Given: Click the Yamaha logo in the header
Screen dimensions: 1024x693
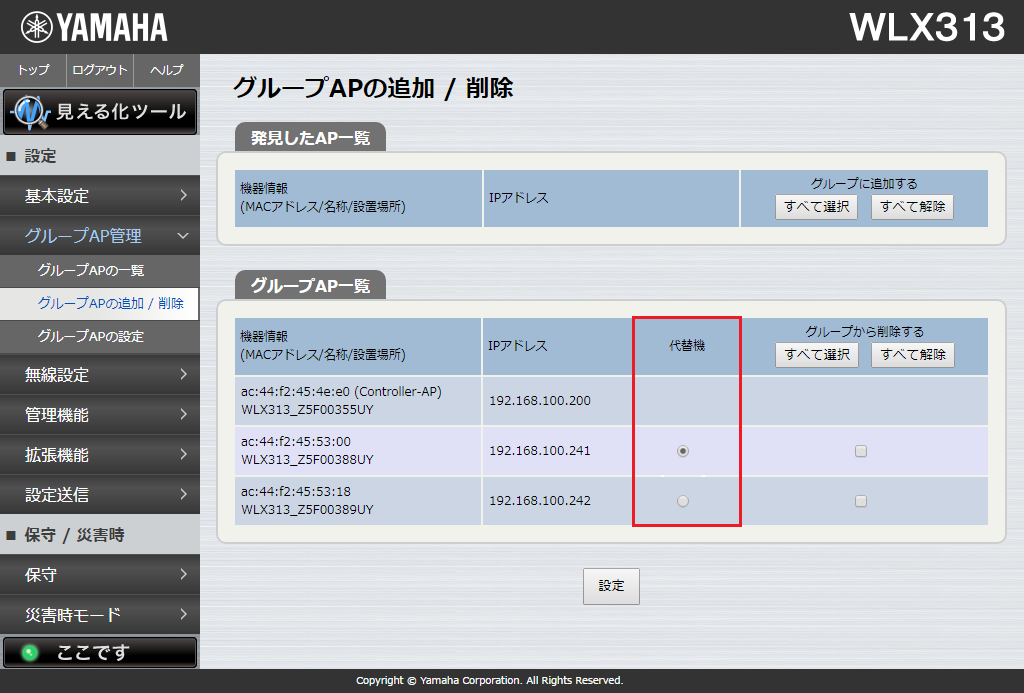Looking at the screenshot, I should 95,27.
